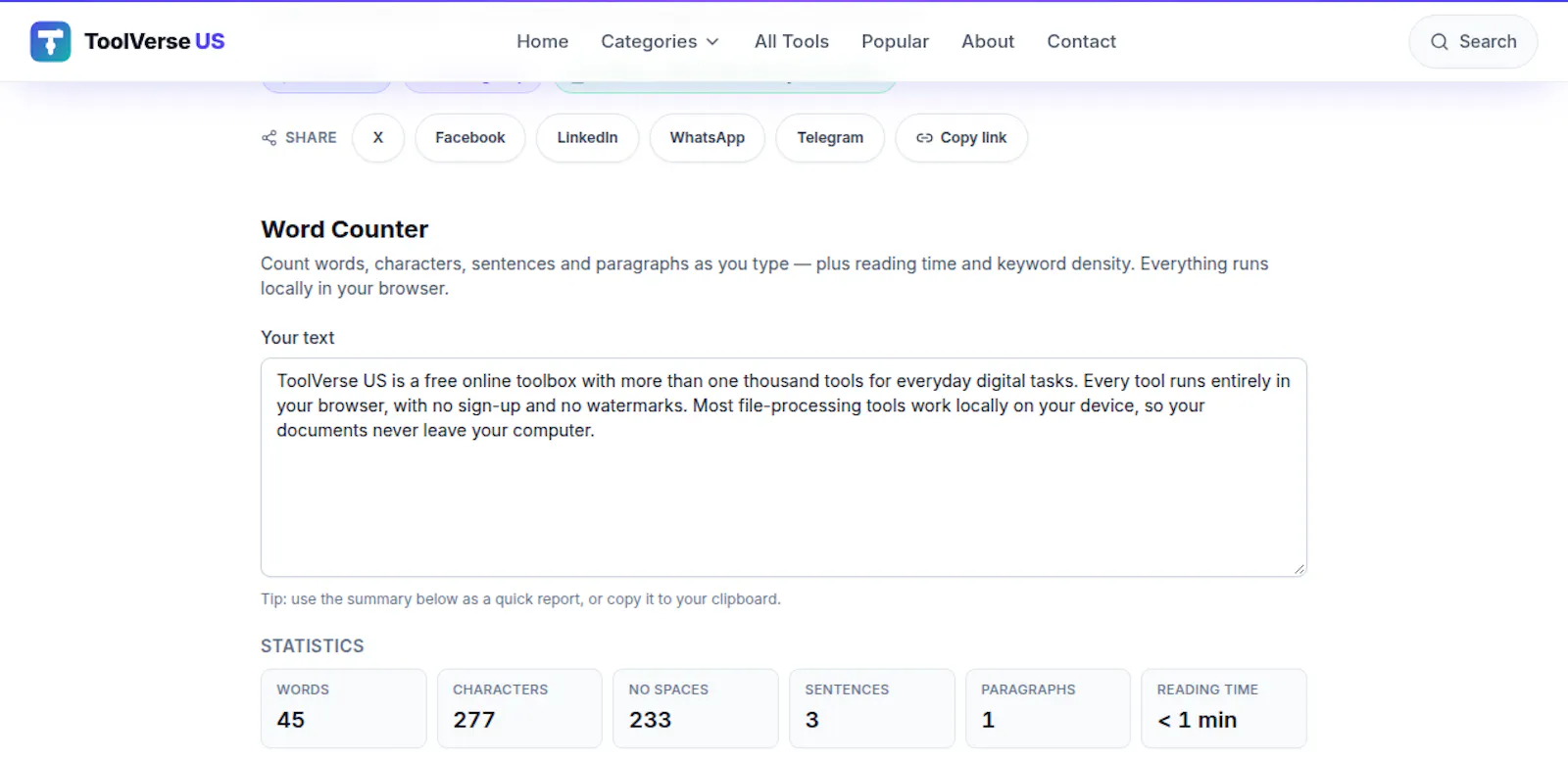Click inside the Your text textarea
The height and width of the screenshot is (761, 1568).
click(784, 467)
